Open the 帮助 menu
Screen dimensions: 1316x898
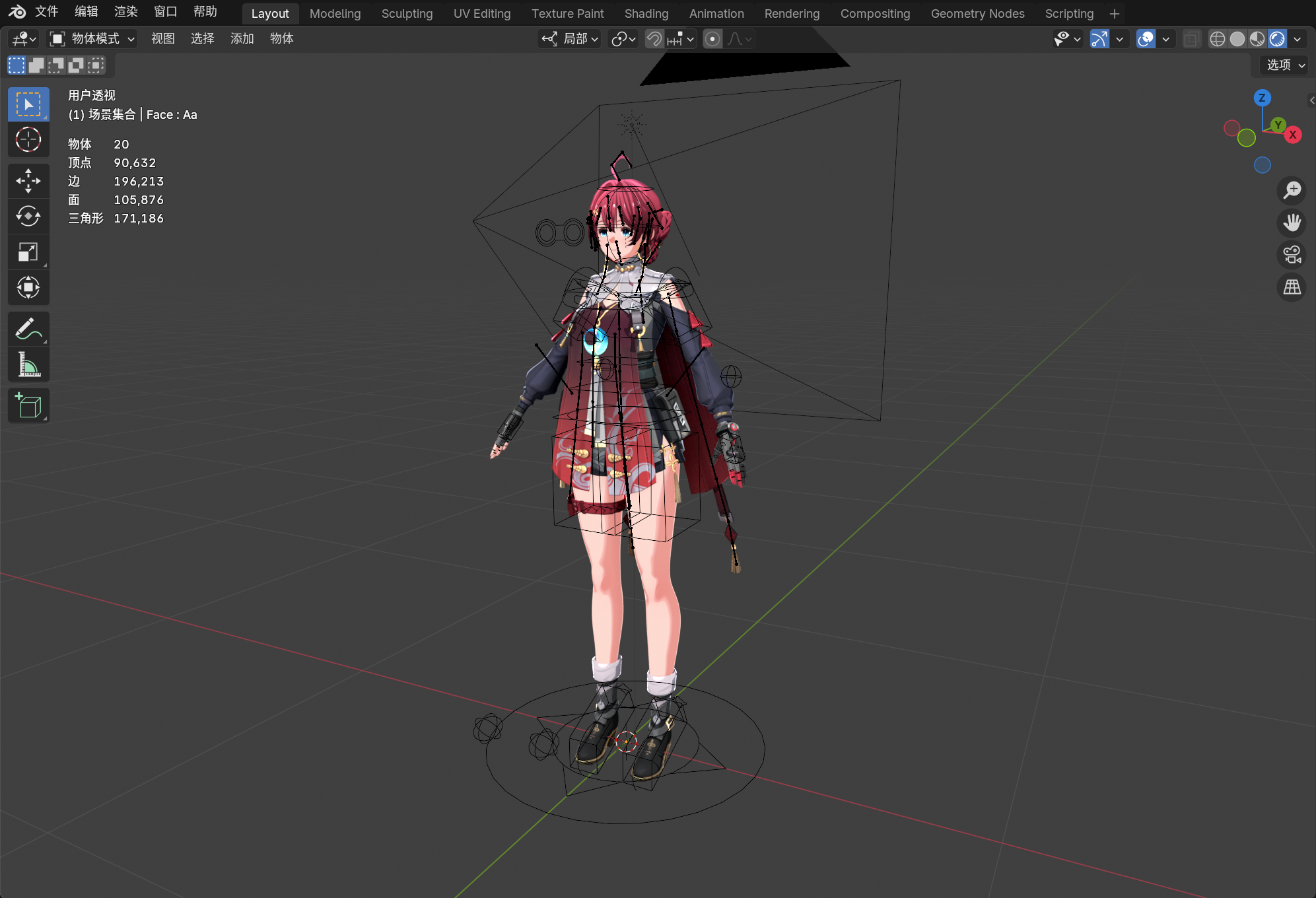pyautogui.click(x=205, y=12)
